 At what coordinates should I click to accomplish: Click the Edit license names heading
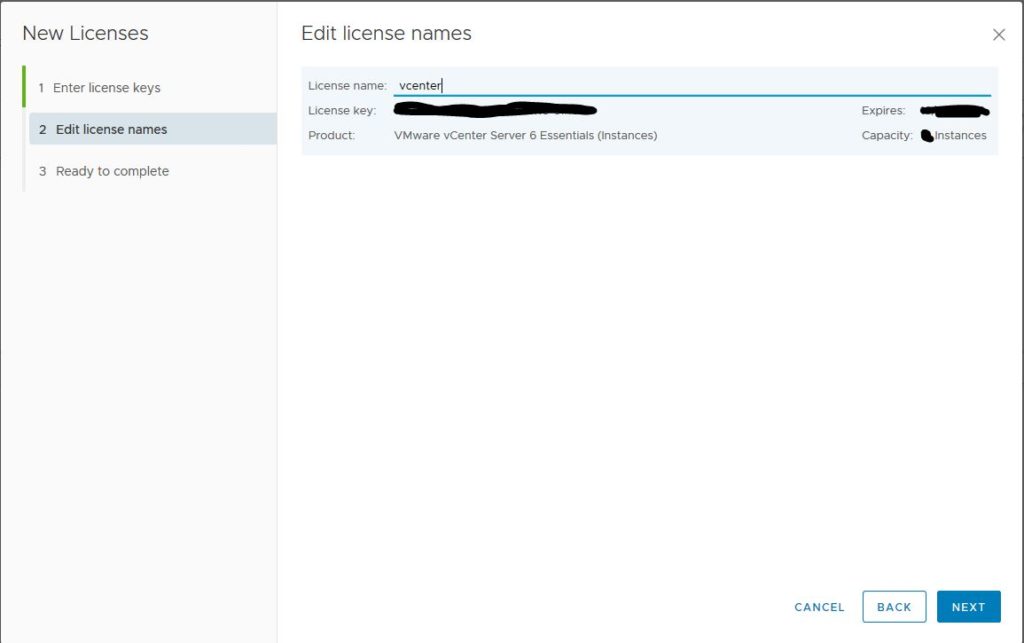point(386,33)
